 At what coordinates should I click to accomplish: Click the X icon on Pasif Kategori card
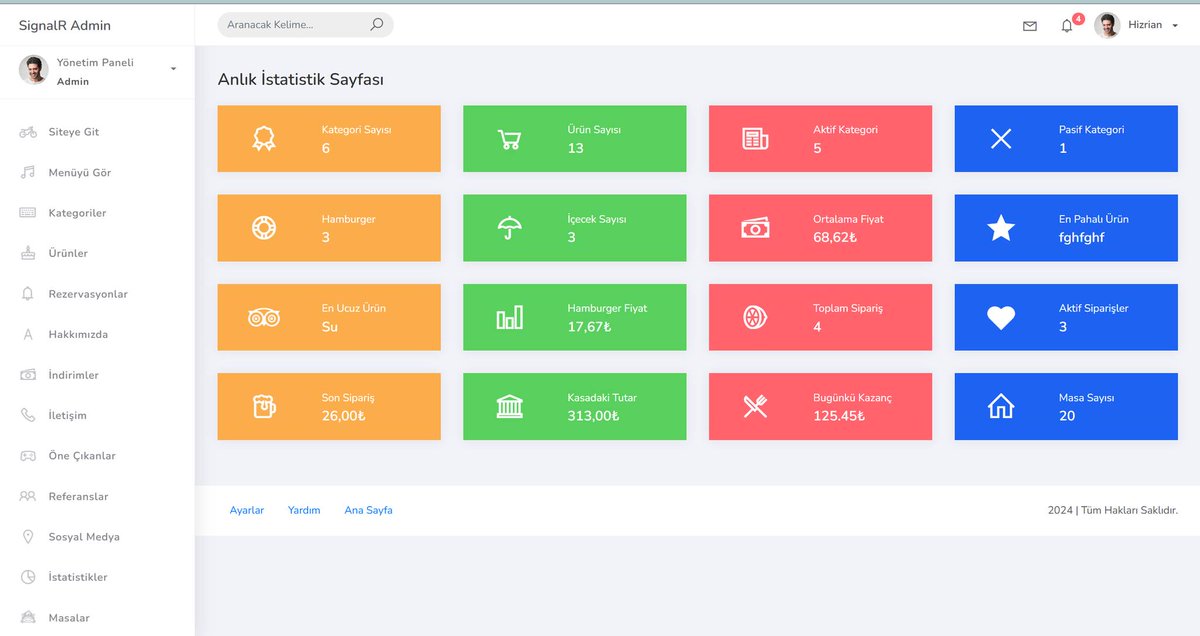point(1001,139)
